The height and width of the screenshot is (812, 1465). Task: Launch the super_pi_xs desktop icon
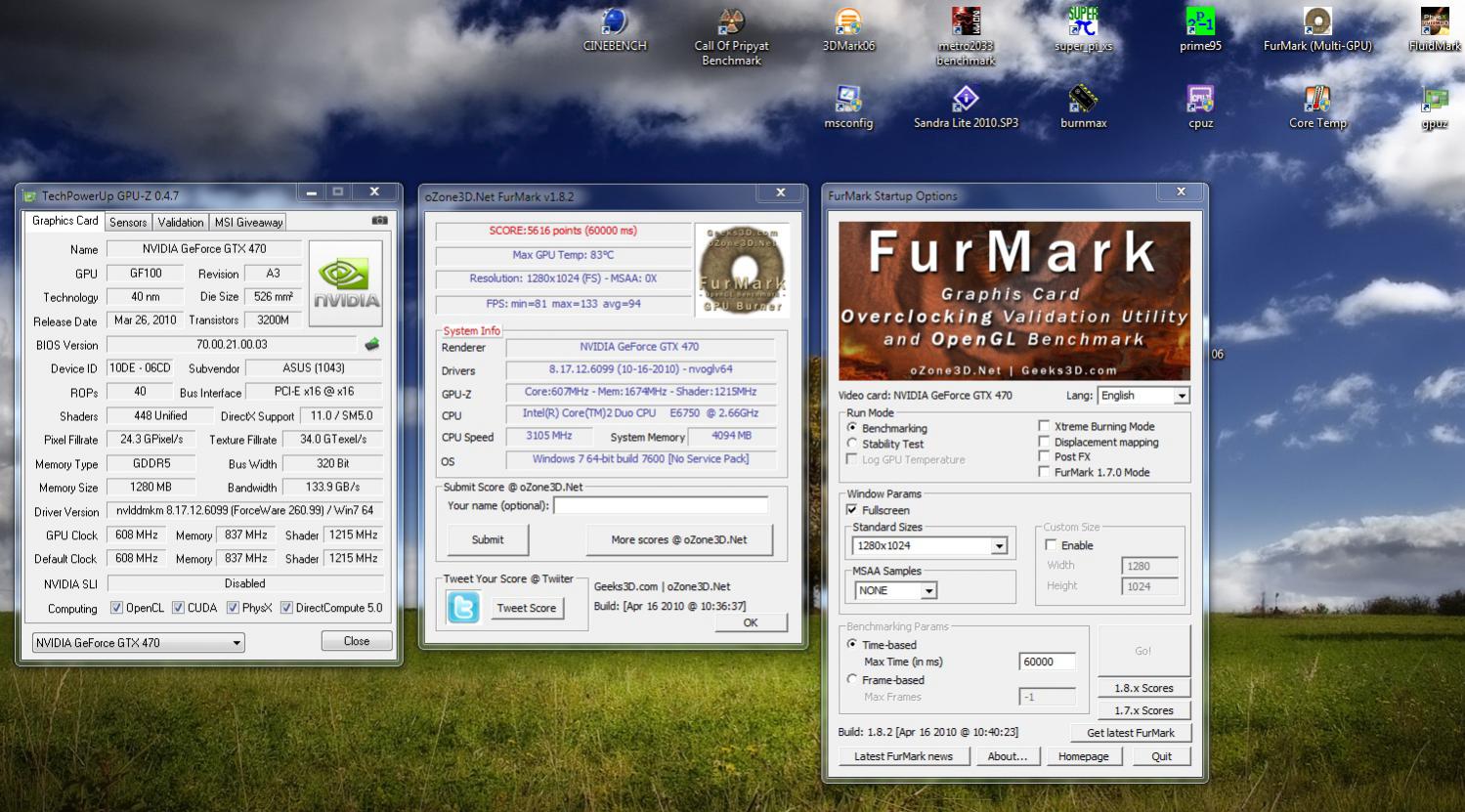(x=1083, y=29)
